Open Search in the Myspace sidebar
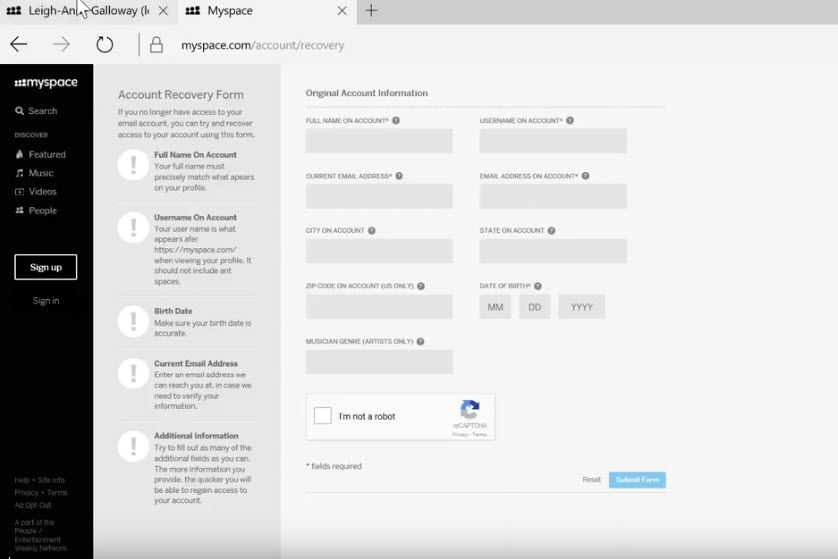838x559 pixels. click(36, 111)
